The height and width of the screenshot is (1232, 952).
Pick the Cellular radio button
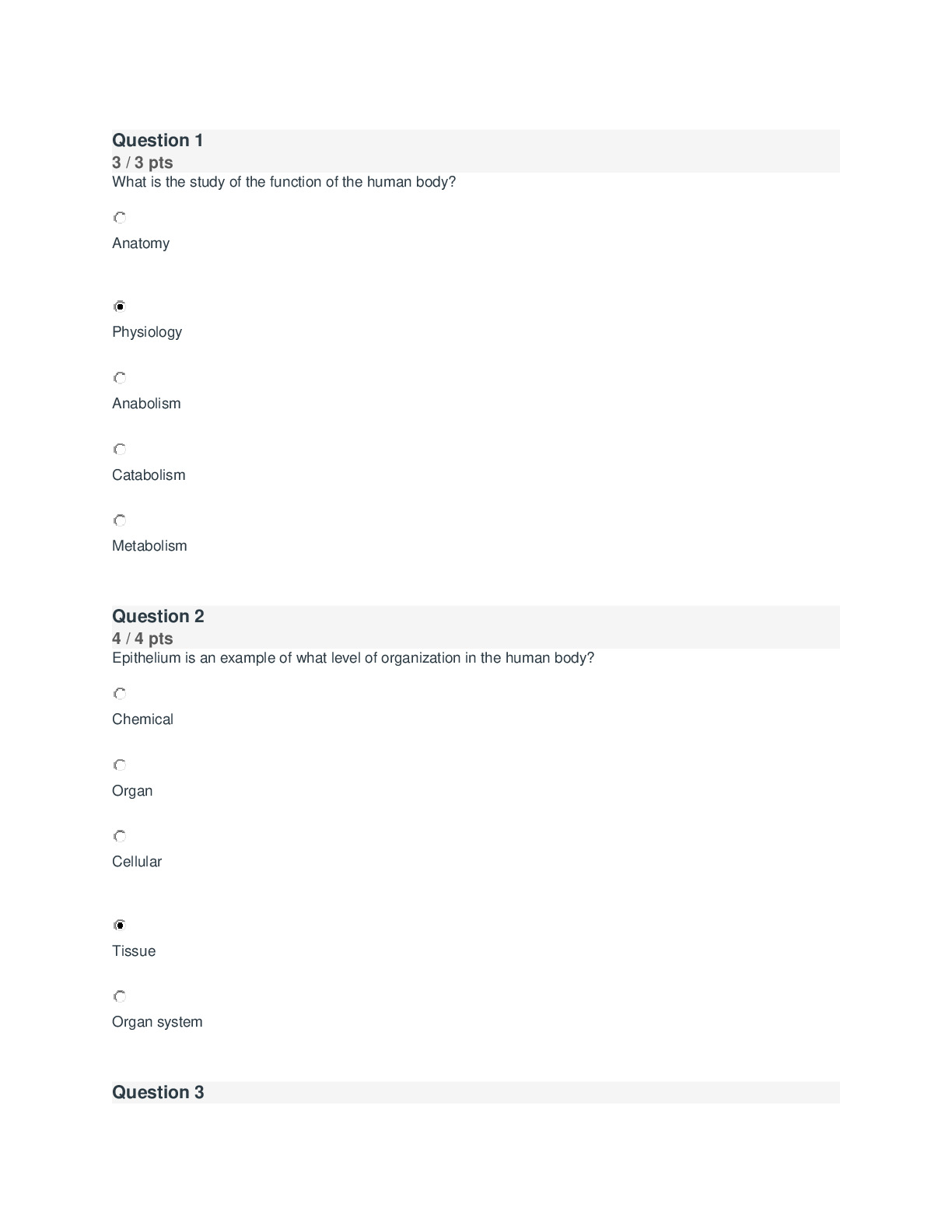pos(120,836)
